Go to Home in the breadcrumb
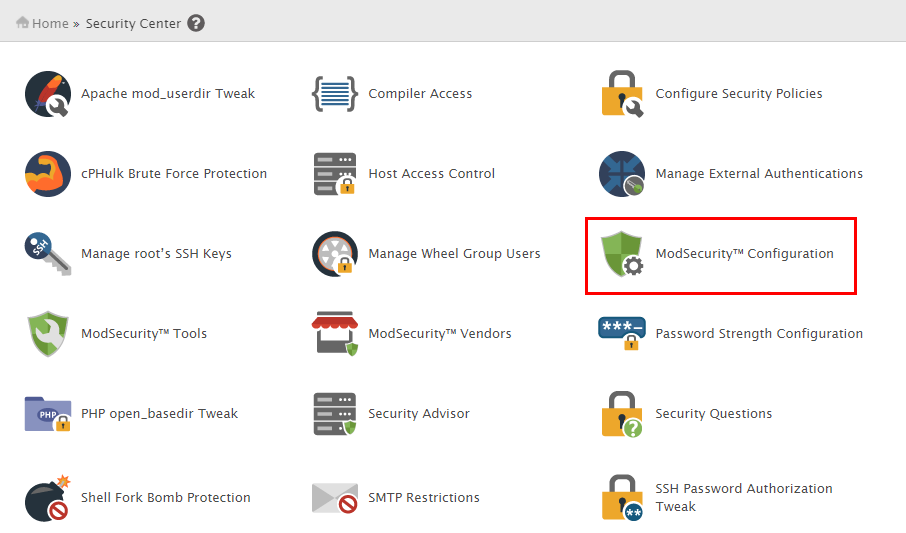Image resolution: width=906 pixels, height=533 pixels. [x=50, y=24]
